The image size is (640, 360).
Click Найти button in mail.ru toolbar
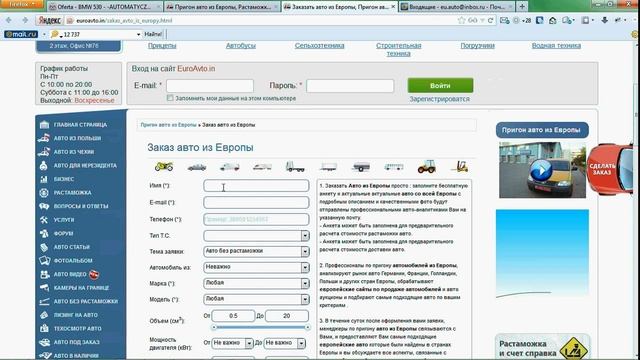(x=153, y=34)
